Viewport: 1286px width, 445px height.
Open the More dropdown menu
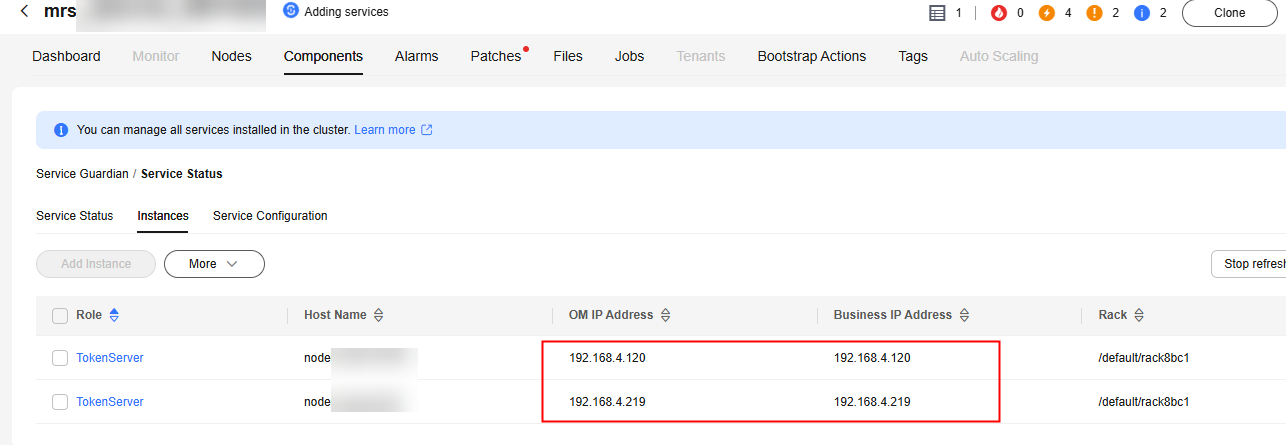pyautogui.click(x=214, y=264)
